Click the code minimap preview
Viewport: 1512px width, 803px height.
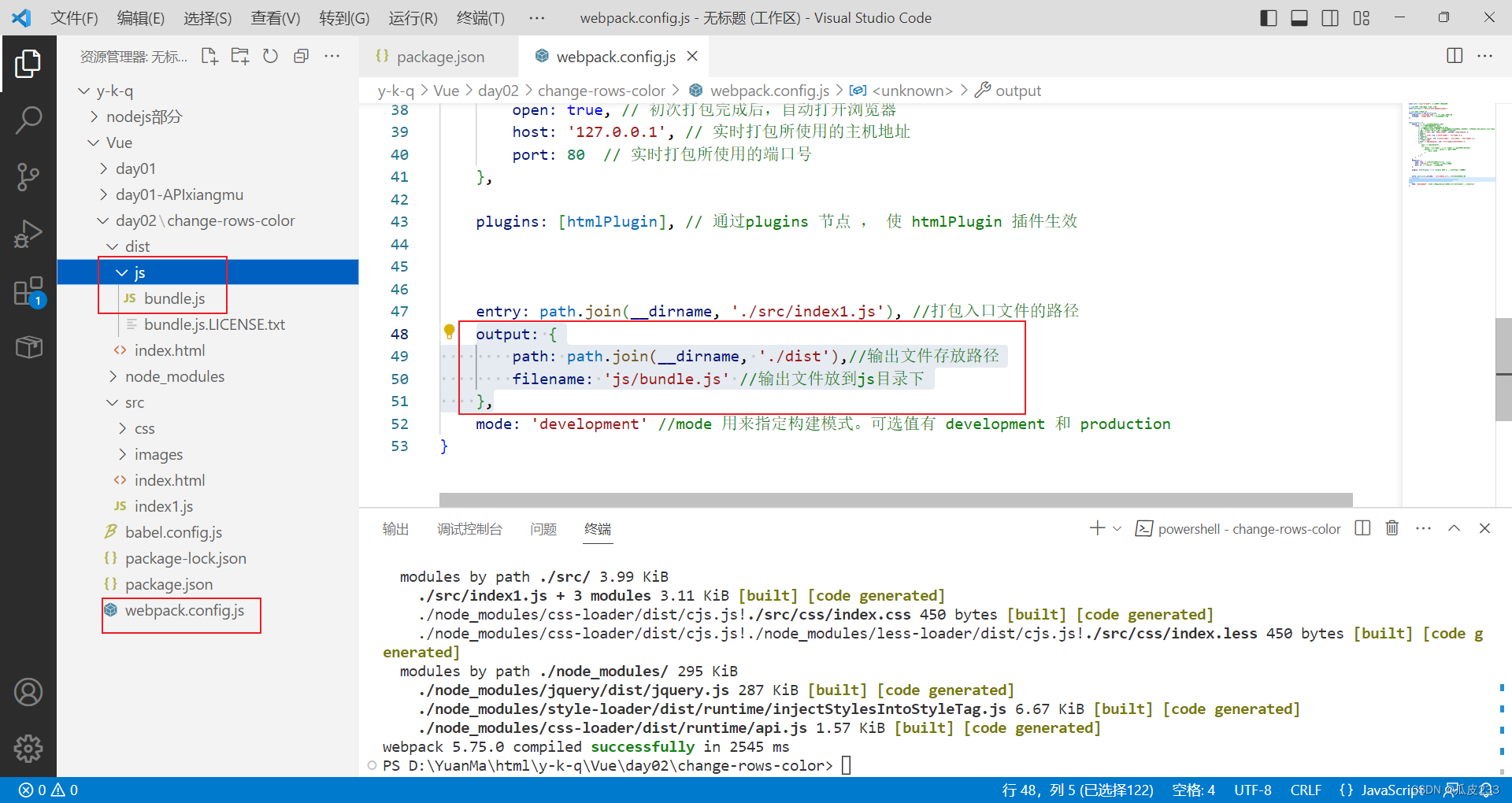pos(1451,144)
